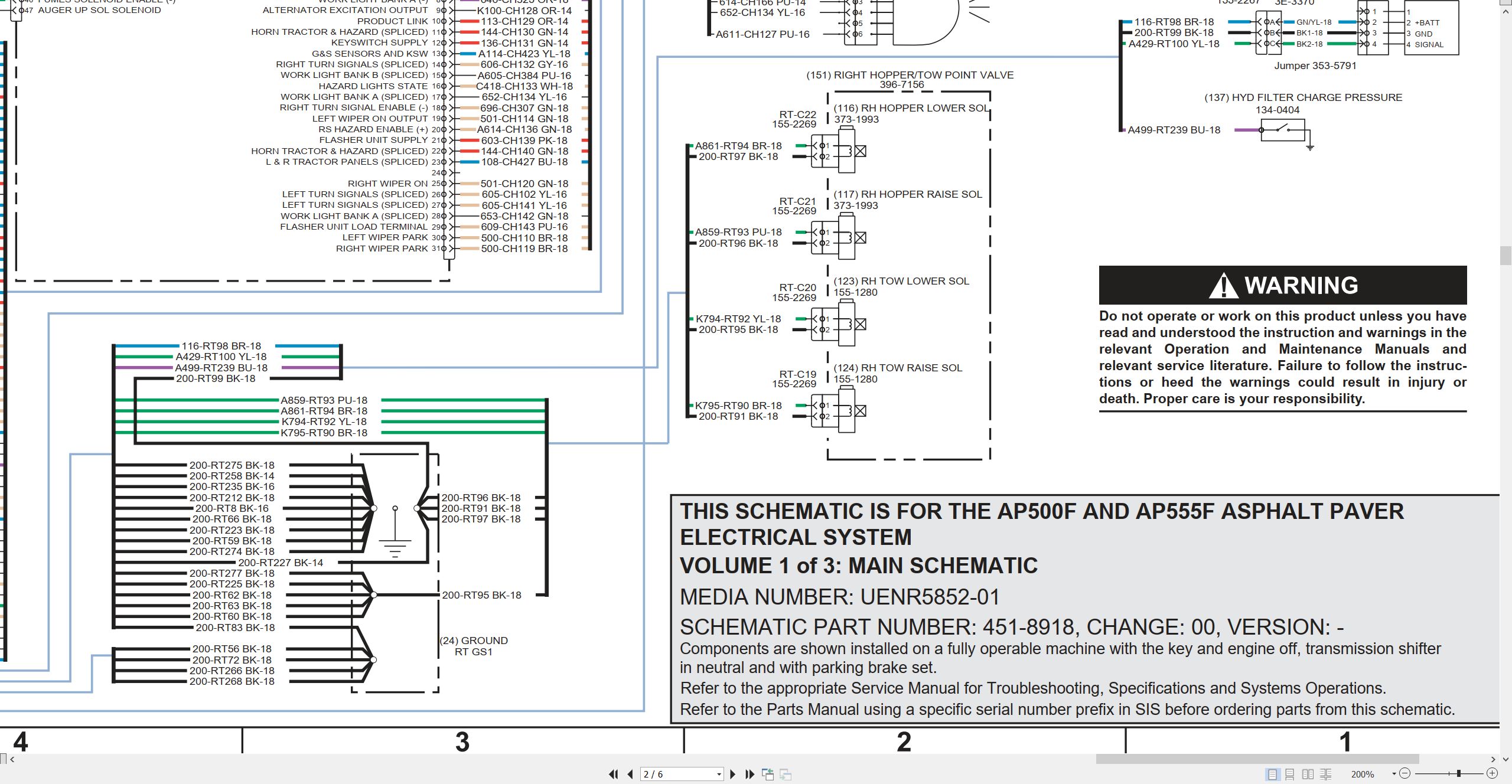Click "FLASHER UNIT SUPPLY" pin 21 label
This screenshot has height=784, width=1512.
[x=373, y=140]
